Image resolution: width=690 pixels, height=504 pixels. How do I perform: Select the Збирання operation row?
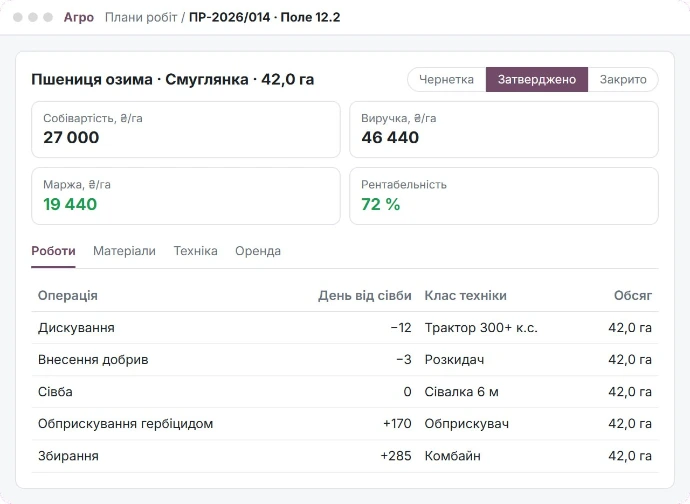pos(345,456)
